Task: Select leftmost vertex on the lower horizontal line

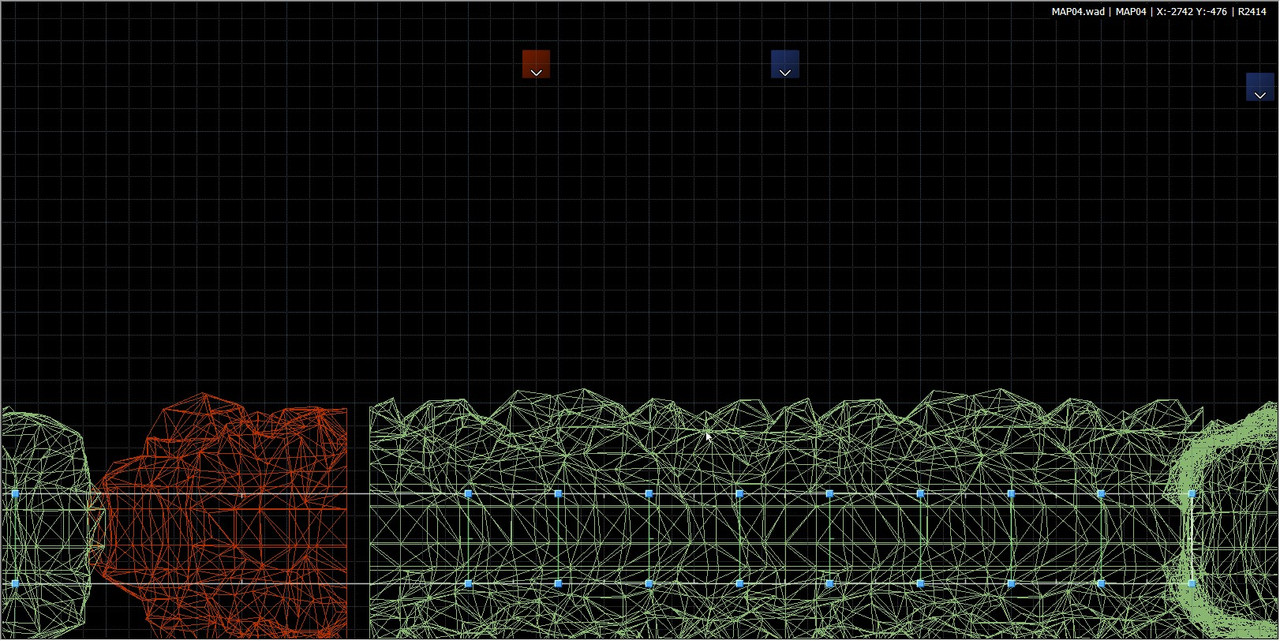Action: 15,583
